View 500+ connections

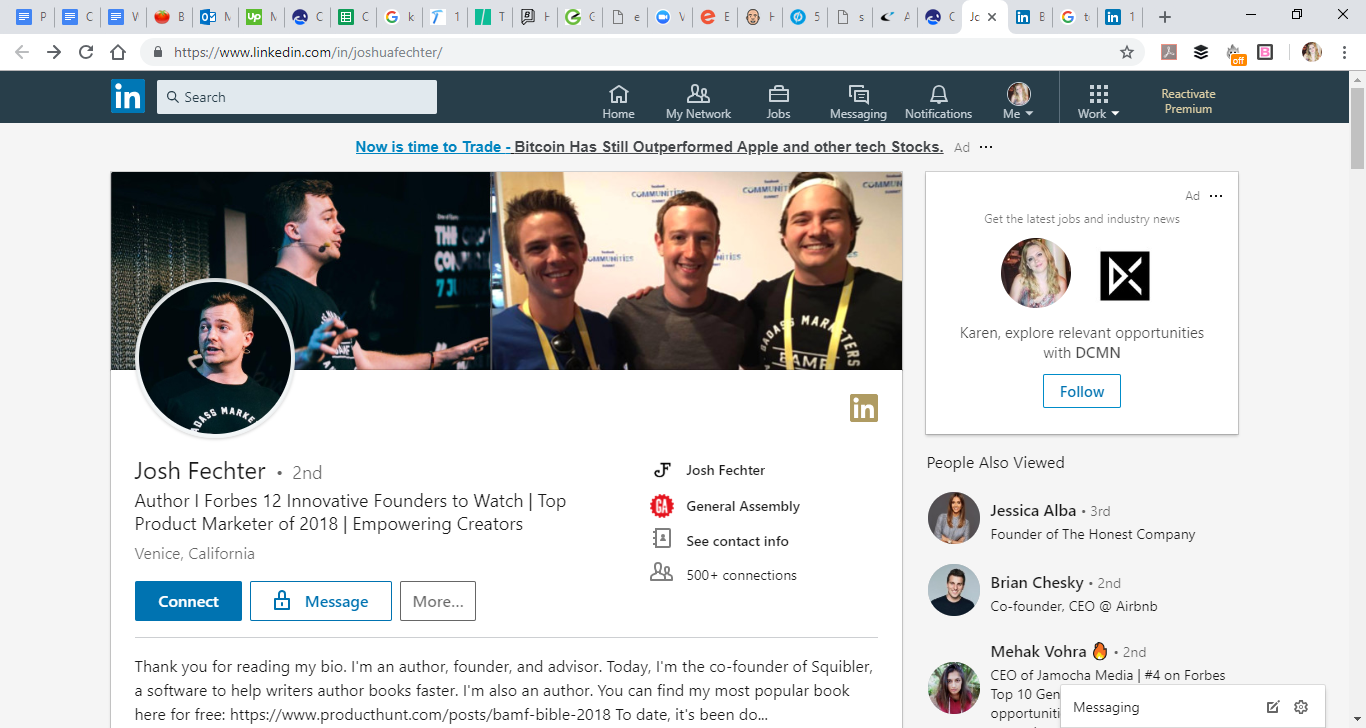tap(741, 575)
